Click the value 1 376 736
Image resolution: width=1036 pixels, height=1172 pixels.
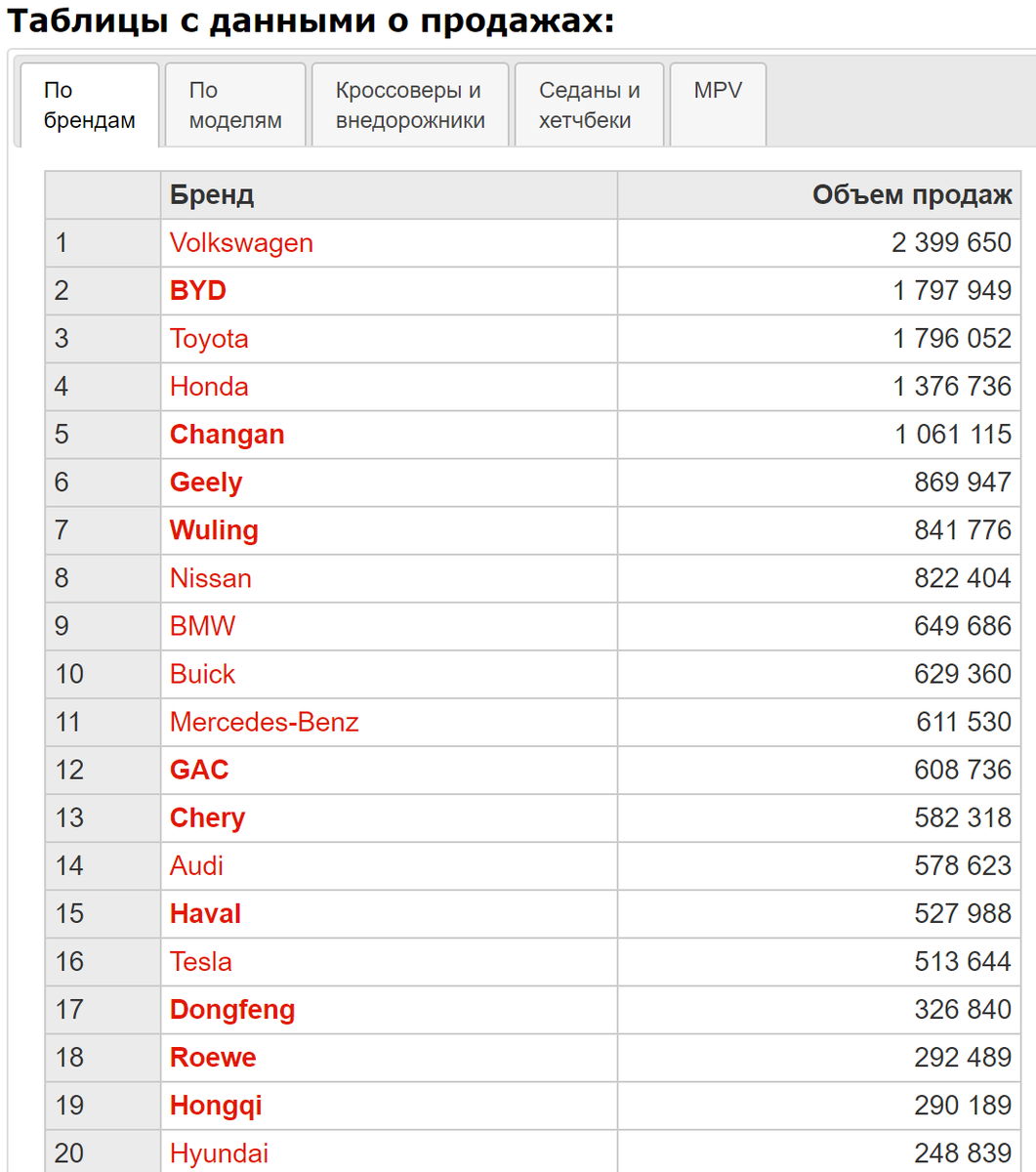(952, 387)
